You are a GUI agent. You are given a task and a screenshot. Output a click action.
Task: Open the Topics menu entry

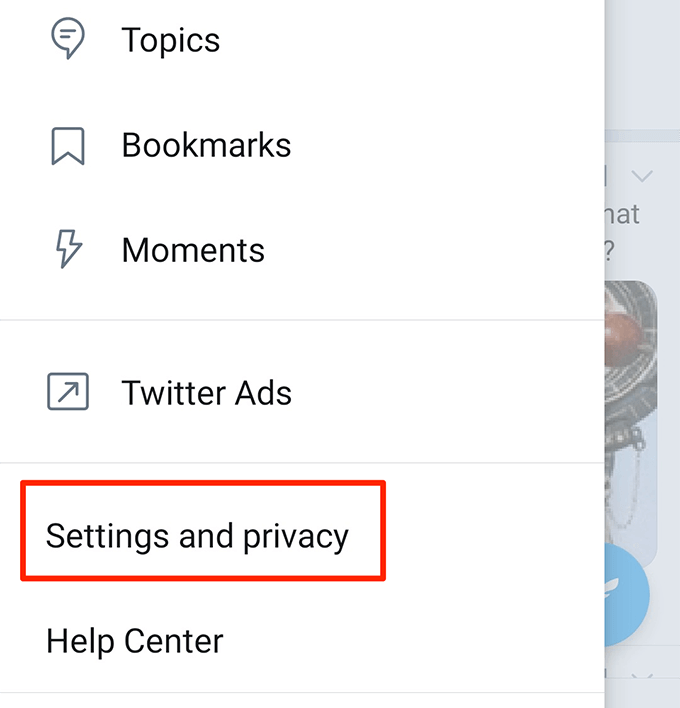170,40
